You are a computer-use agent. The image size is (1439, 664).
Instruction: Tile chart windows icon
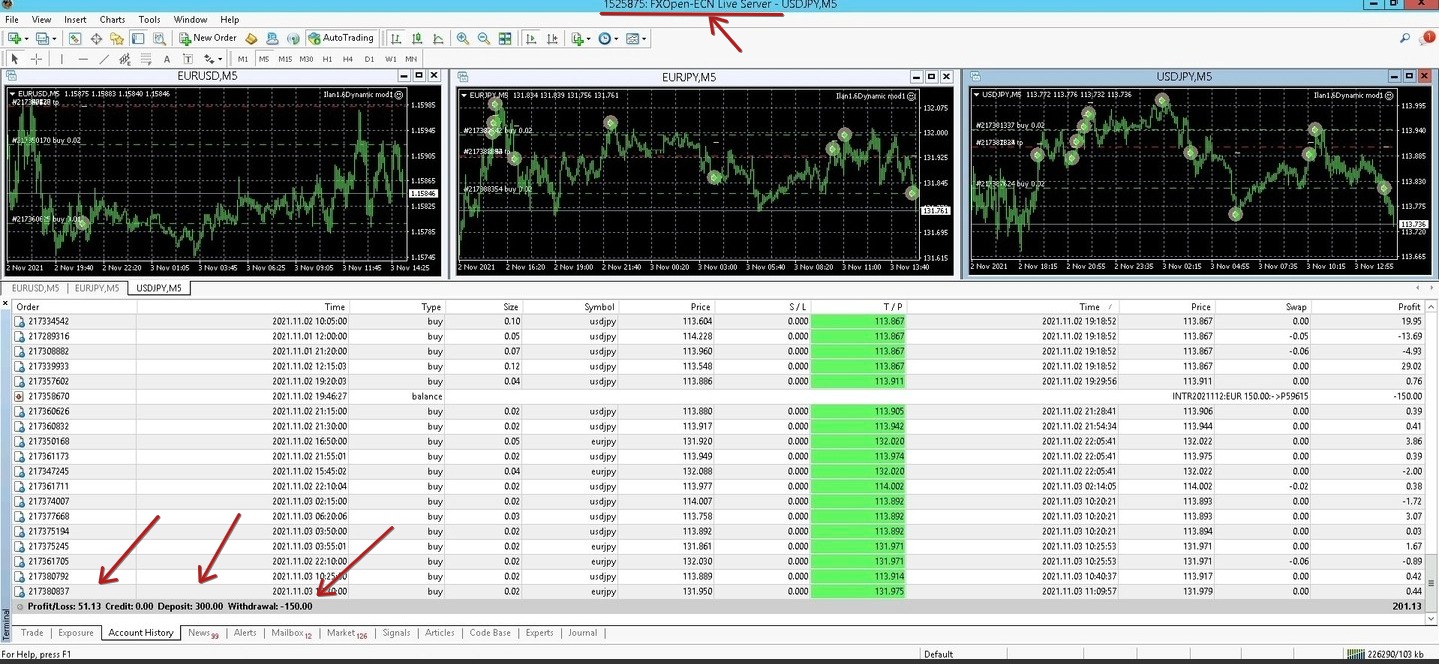[505, 38]
